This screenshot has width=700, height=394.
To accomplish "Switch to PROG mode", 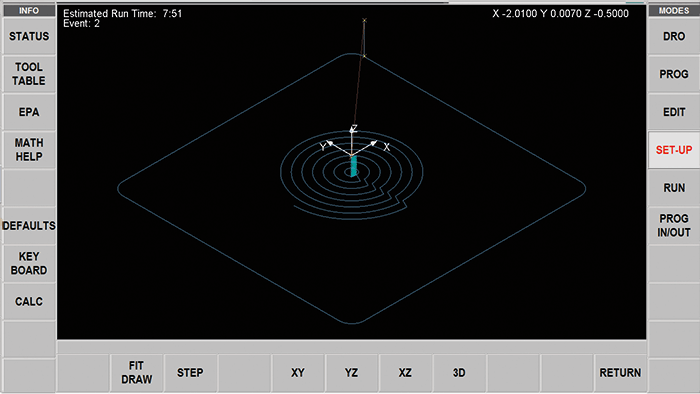I will (674, 74).
